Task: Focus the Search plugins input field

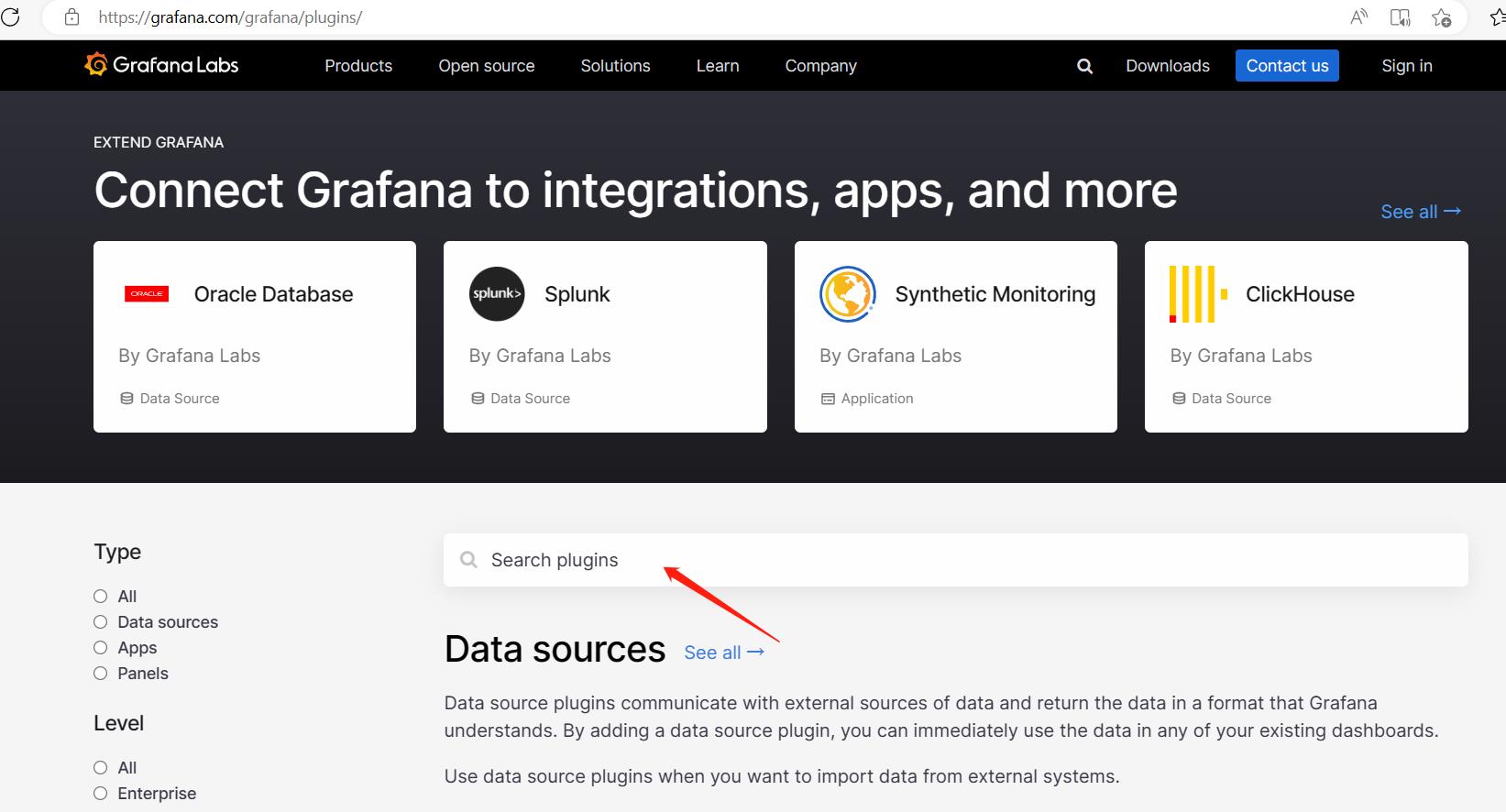Action: pyautogui.click(x=956, y=560)
